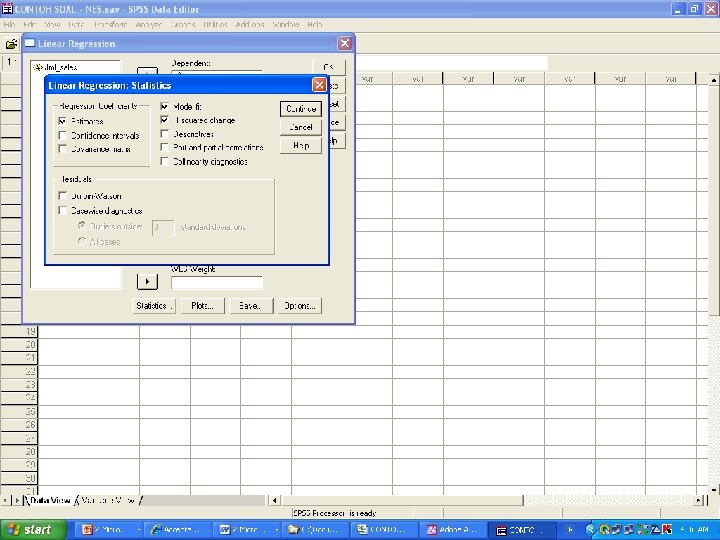This screenshot has width=720, height=540.
Task: Click the Open file toolbar icon
Action: pyautogui.click(x=11, y=44)
